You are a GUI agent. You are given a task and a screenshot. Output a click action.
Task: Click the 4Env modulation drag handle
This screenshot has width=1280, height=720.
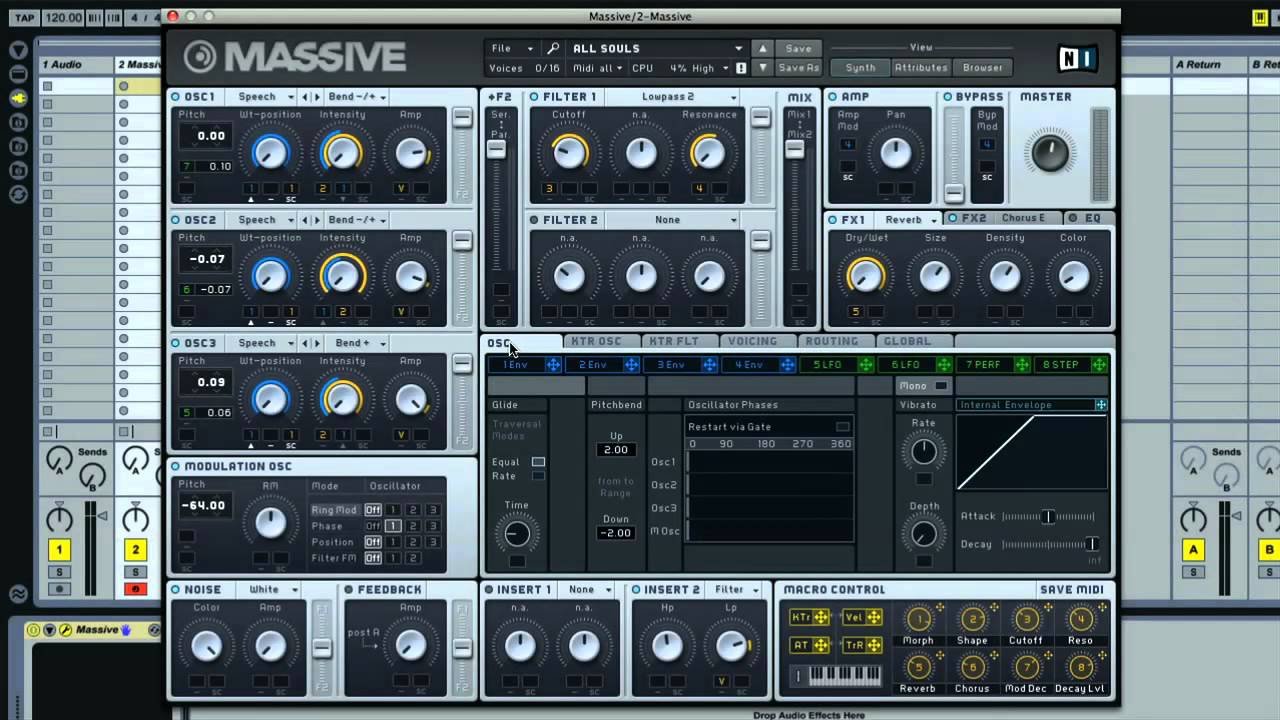(x=788, y=365)
